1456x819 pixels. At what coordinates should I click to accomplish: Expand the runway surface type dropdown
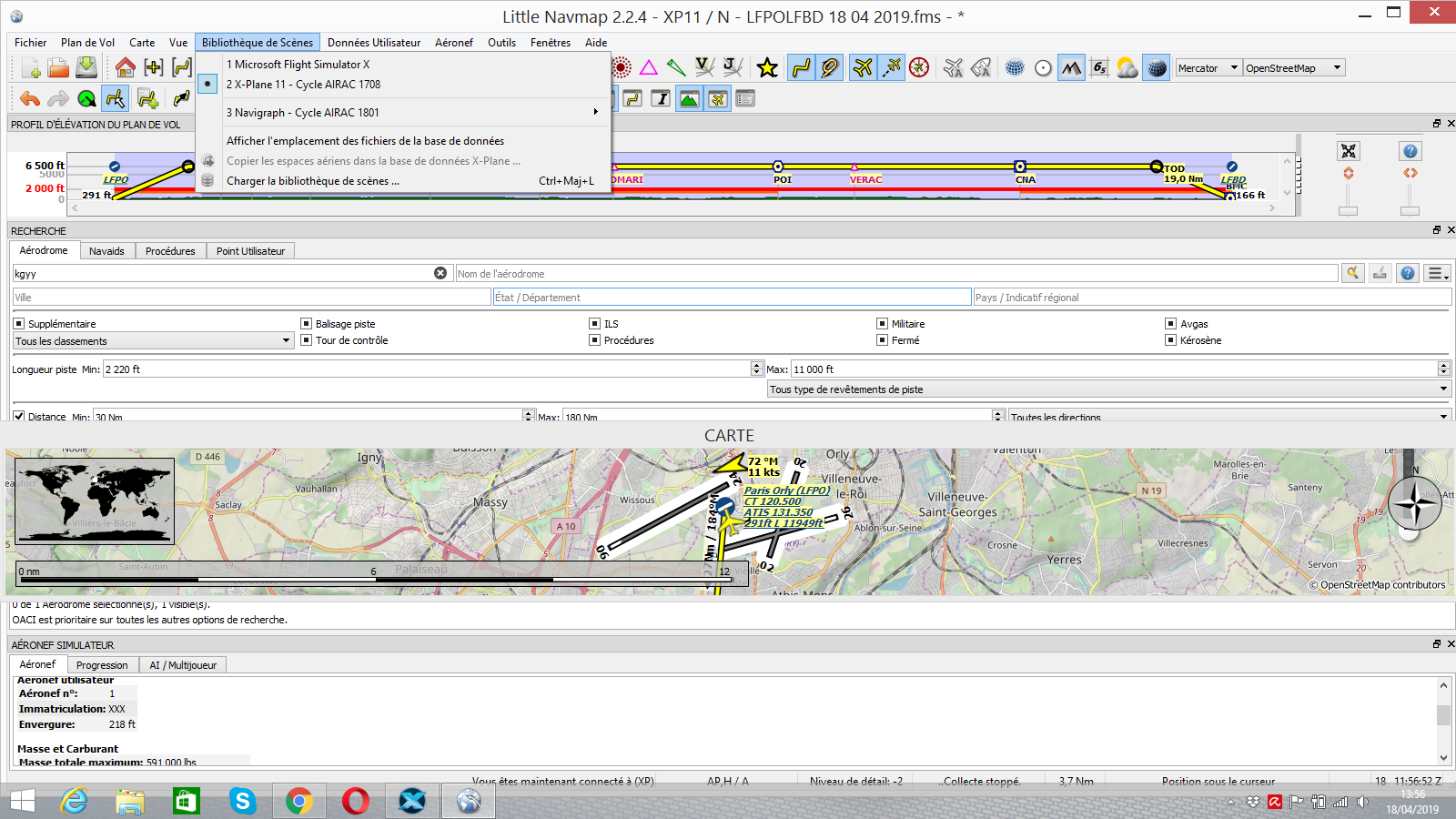pyautogui.click(x=1108, y=389)
